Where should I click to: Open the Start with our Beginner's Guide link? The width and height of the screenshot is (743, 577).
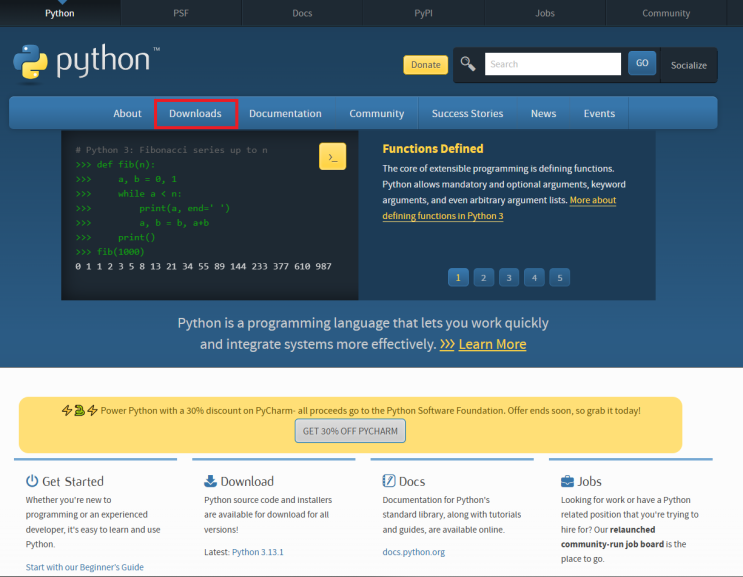coord(84,567)
